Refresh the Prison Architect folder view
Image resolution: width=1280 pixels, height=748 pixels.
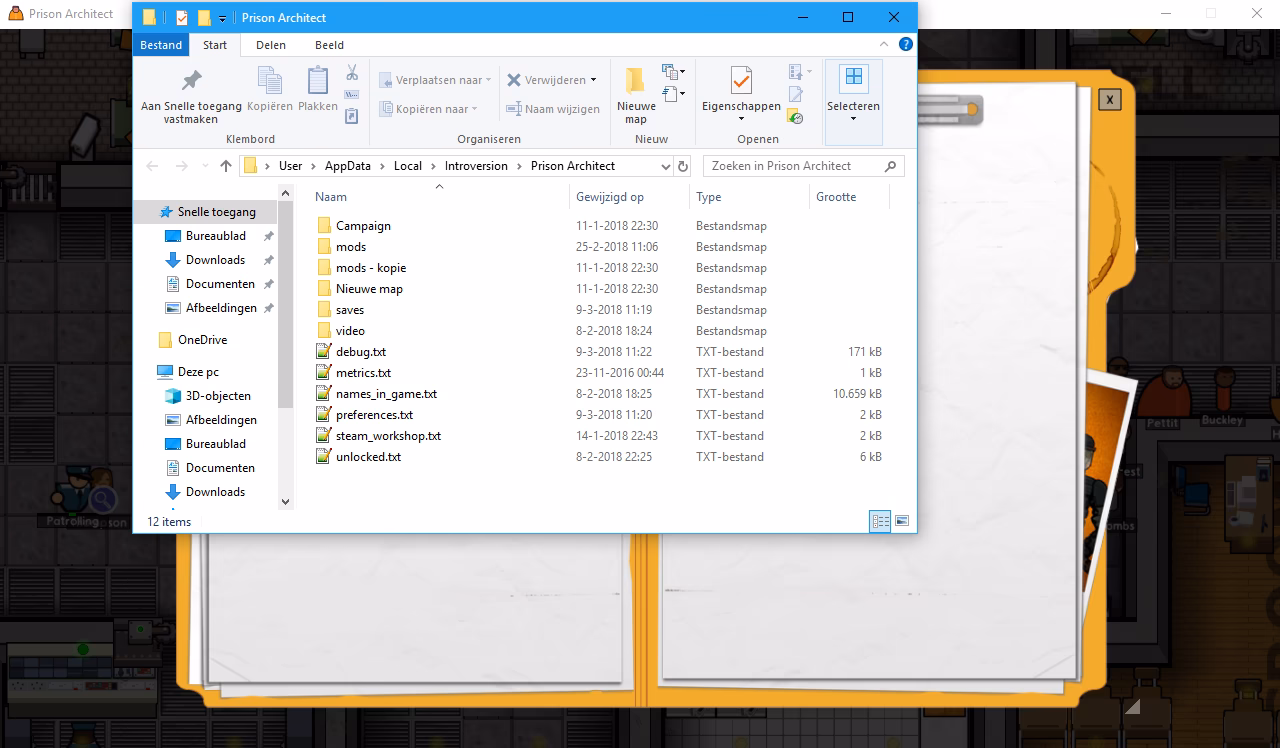point(683,166)
